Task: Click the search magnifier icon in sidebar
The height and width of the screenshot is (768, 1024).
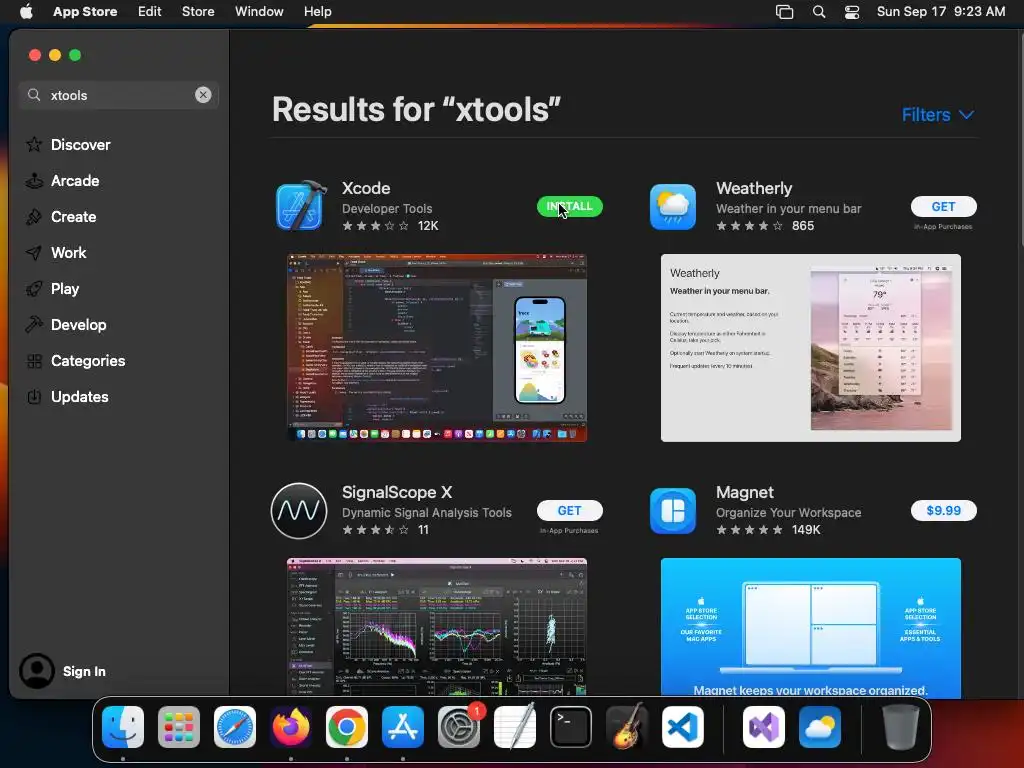Action: coord(34,95)
